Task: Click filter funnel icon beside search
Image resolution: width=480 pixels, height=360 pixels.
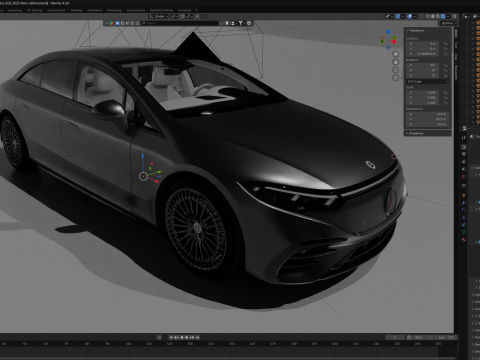Action: pyautogui.click(x=241, y=23)
